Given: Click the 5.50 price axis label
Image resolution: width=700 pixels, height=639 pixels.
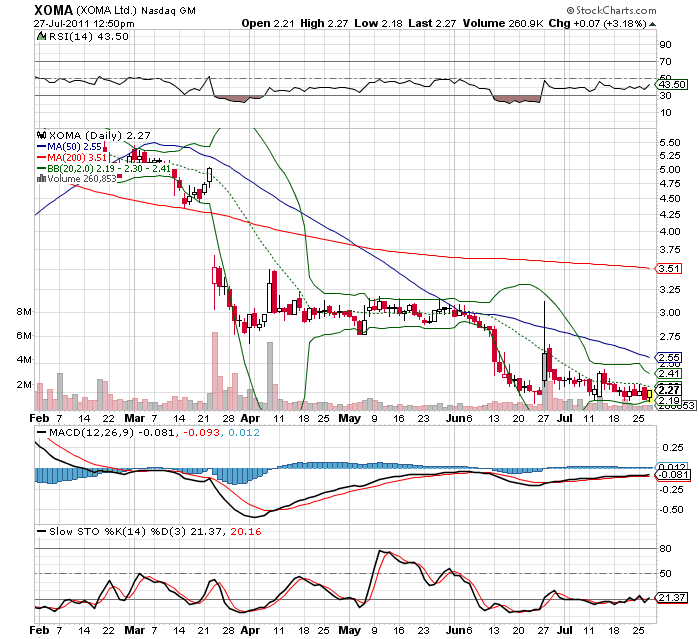Looking at the screenshot, I should coord(670,142).
